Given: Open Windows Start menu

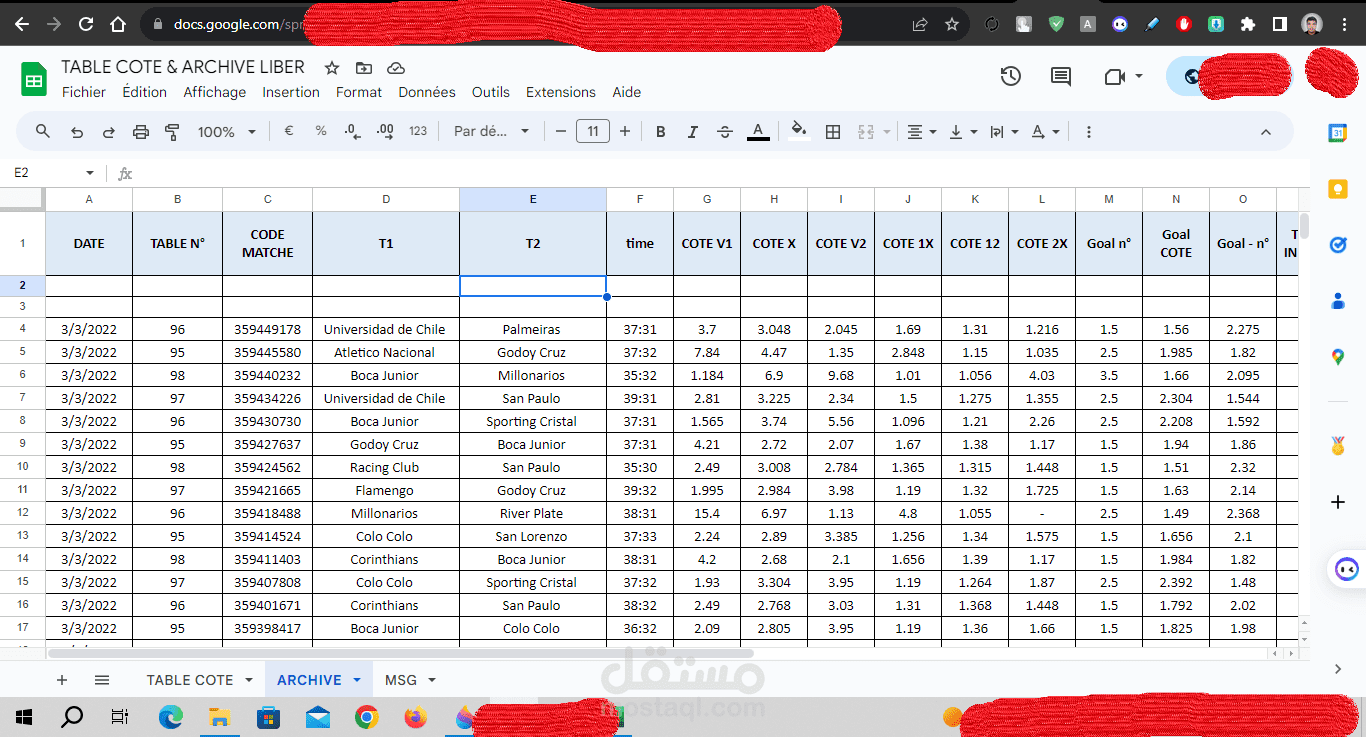Looking at the screenshot, I should pos(24,717).
